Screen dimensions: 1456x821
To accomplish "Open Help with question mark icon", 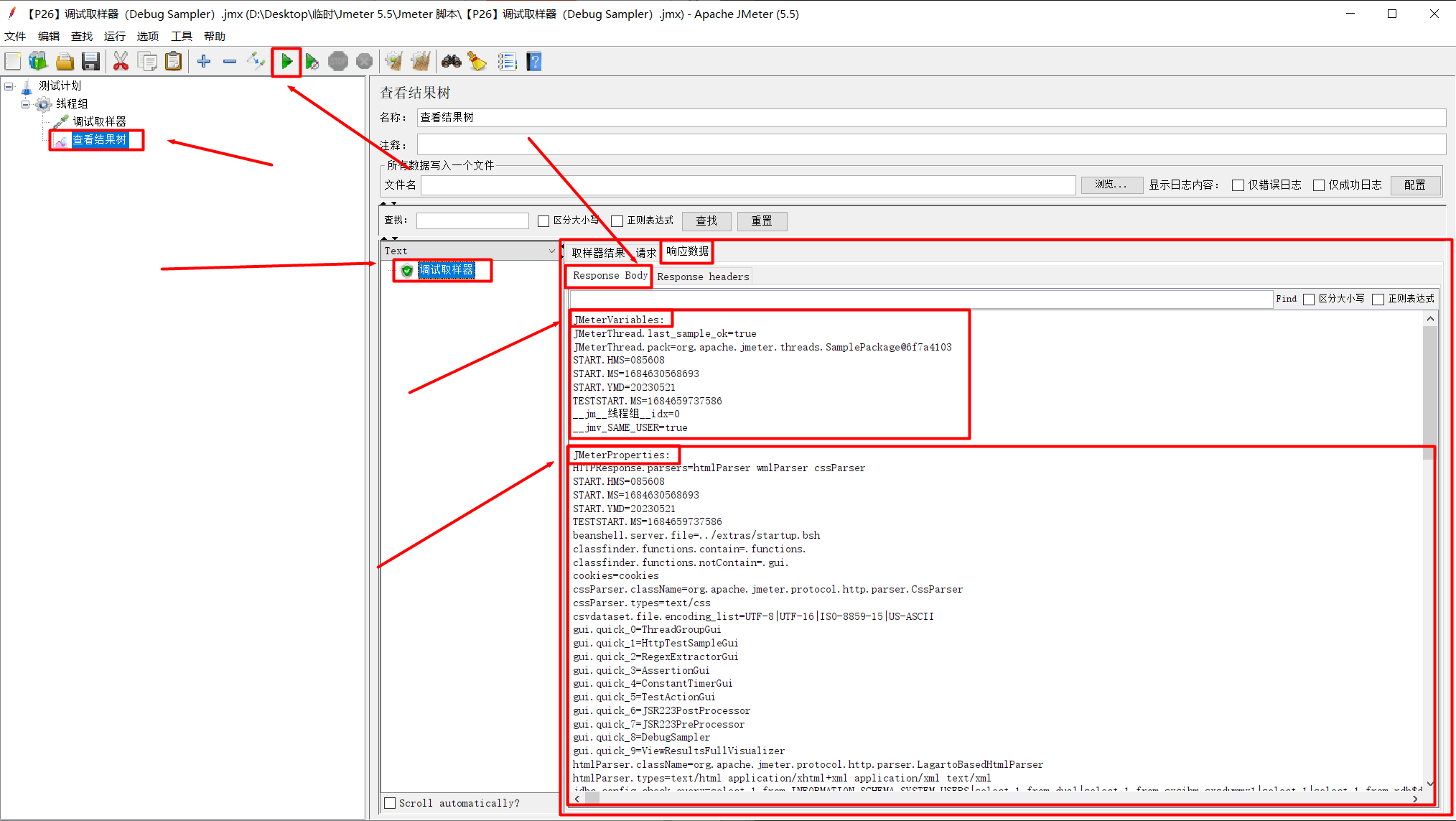I will 534,62.
